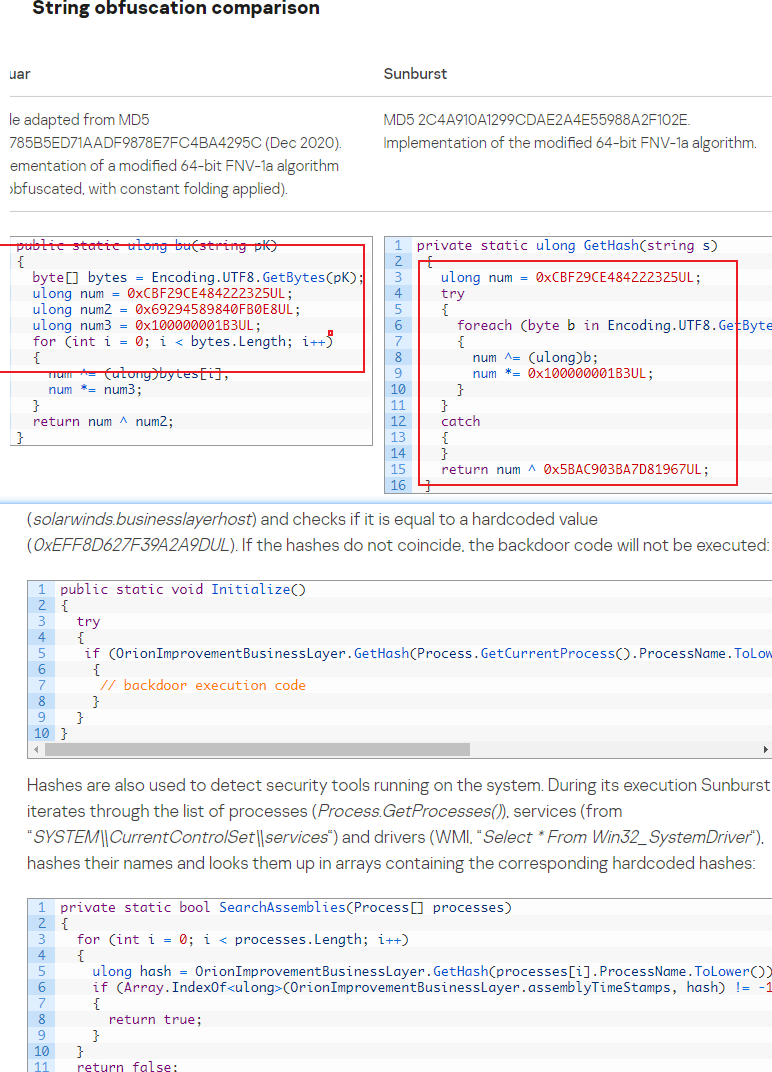Click the '// backdoor execution code' comment
Screen dimensions: 772x1072
click(202, 685)
